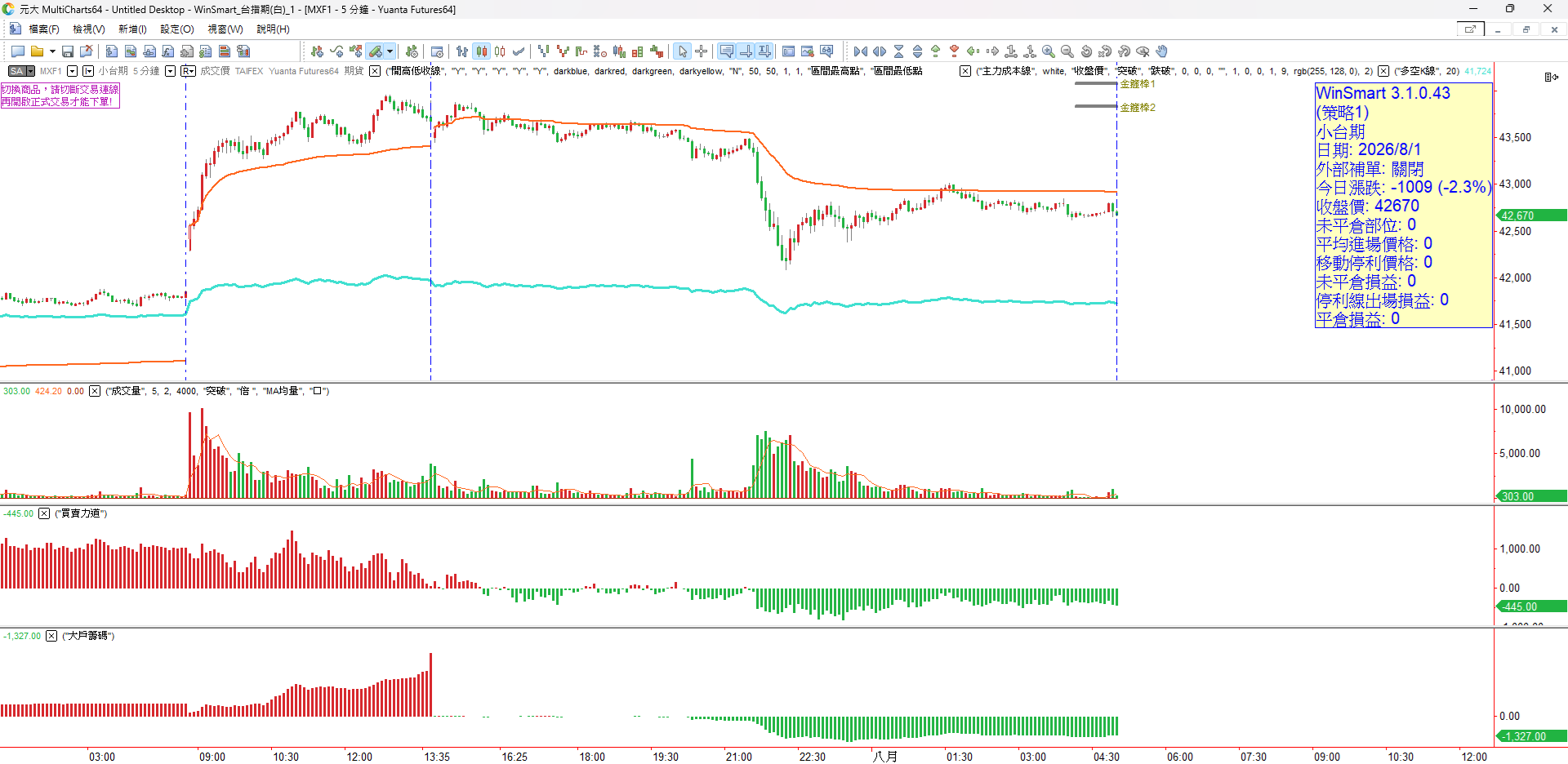Toggle the 成交量 indicator checkbox

(95, 391)
